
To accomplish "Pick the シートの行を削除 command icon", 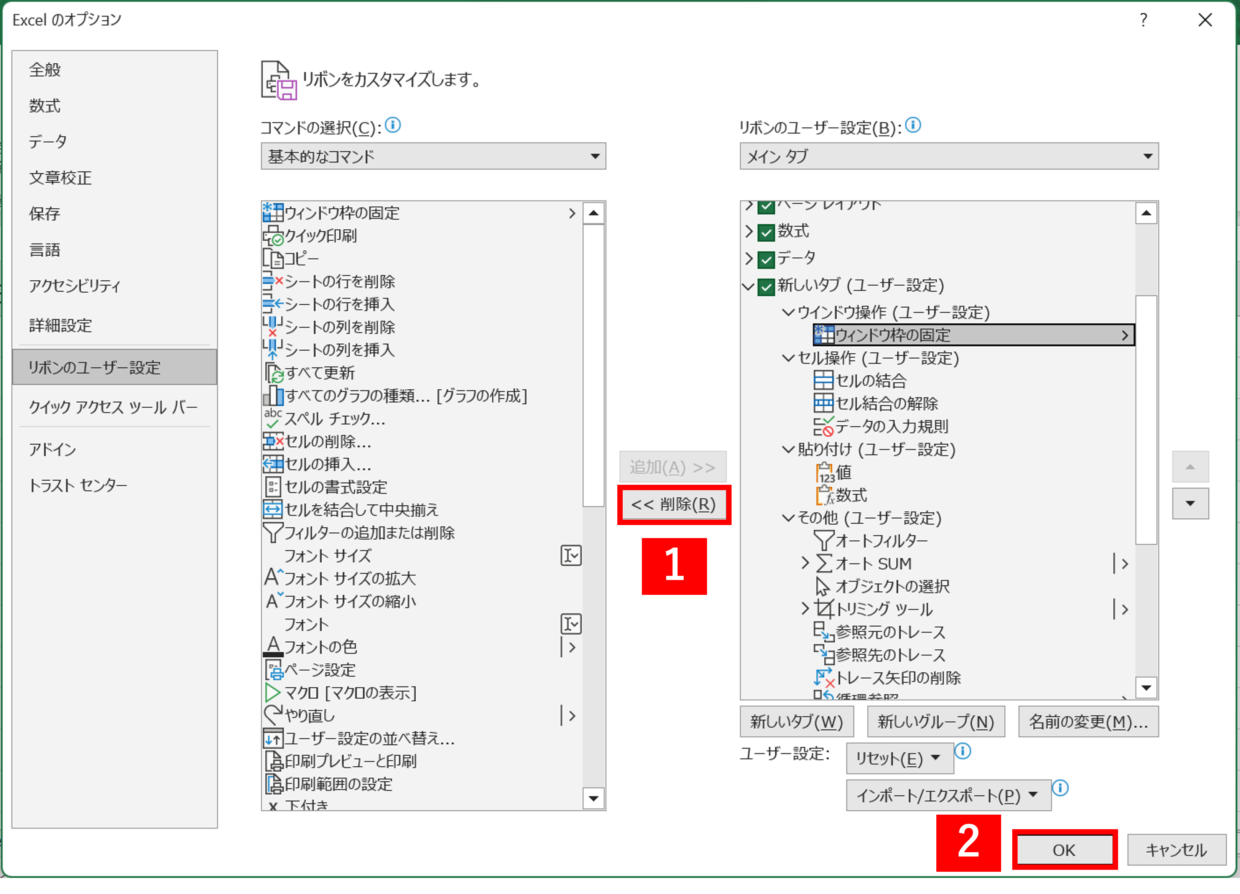I will tap(273, 282).
